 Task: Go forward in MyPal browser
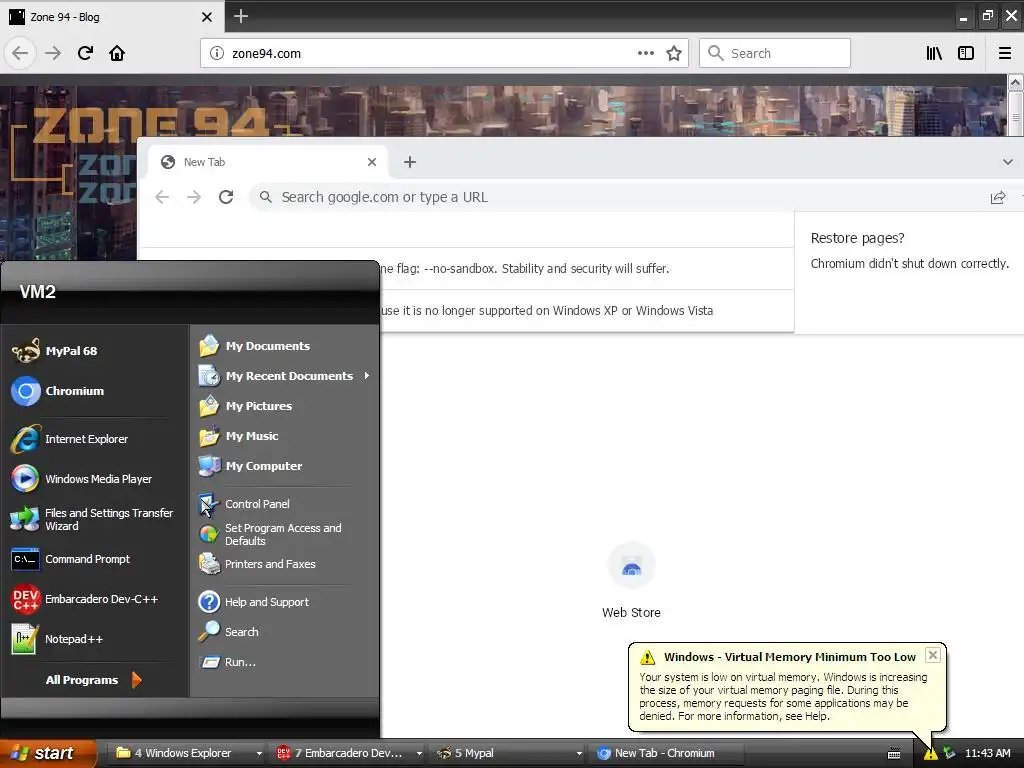[x=53, y=53]
